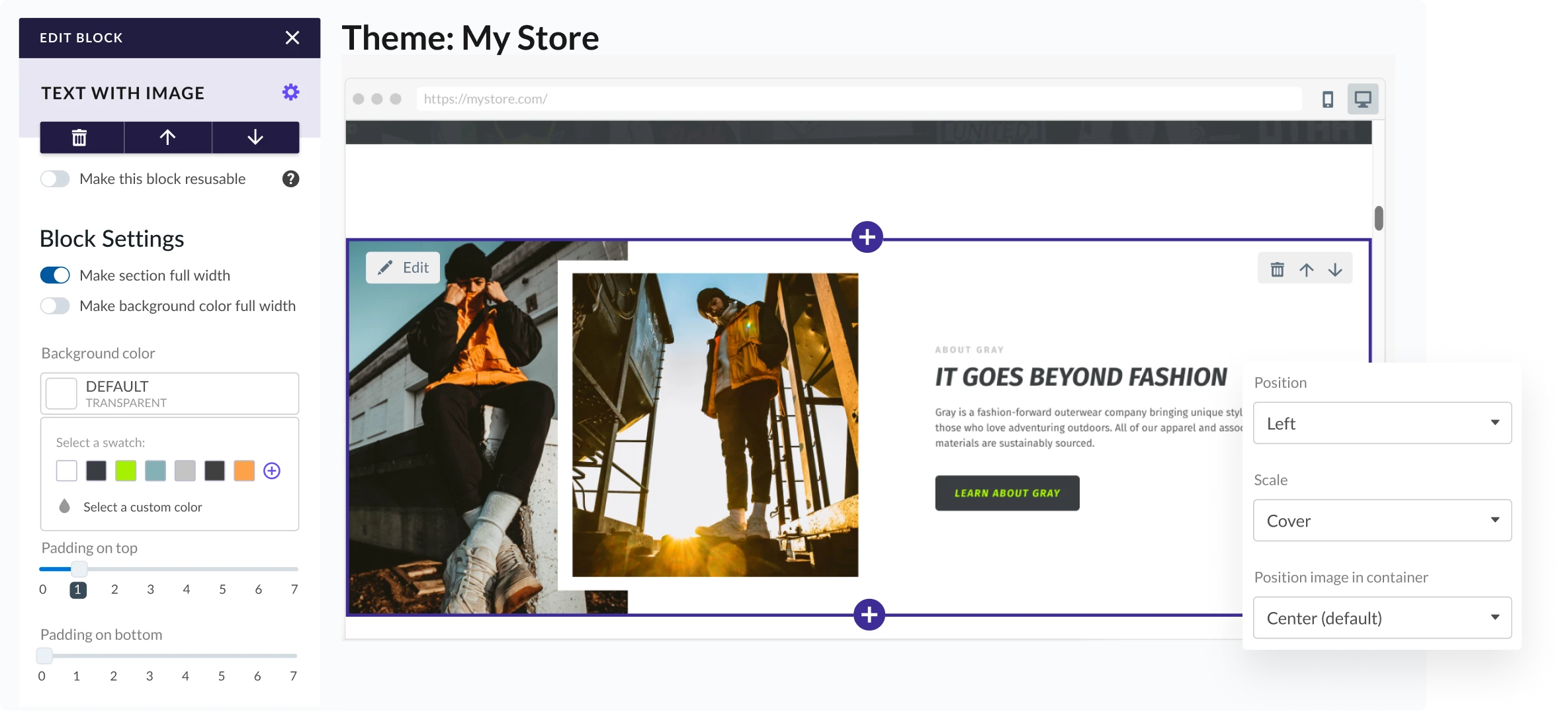Expand the Scale dropdown showing Cover
Viewport: 1568px width, 716px height.
pyautogui.click(x=1381, y=520)
